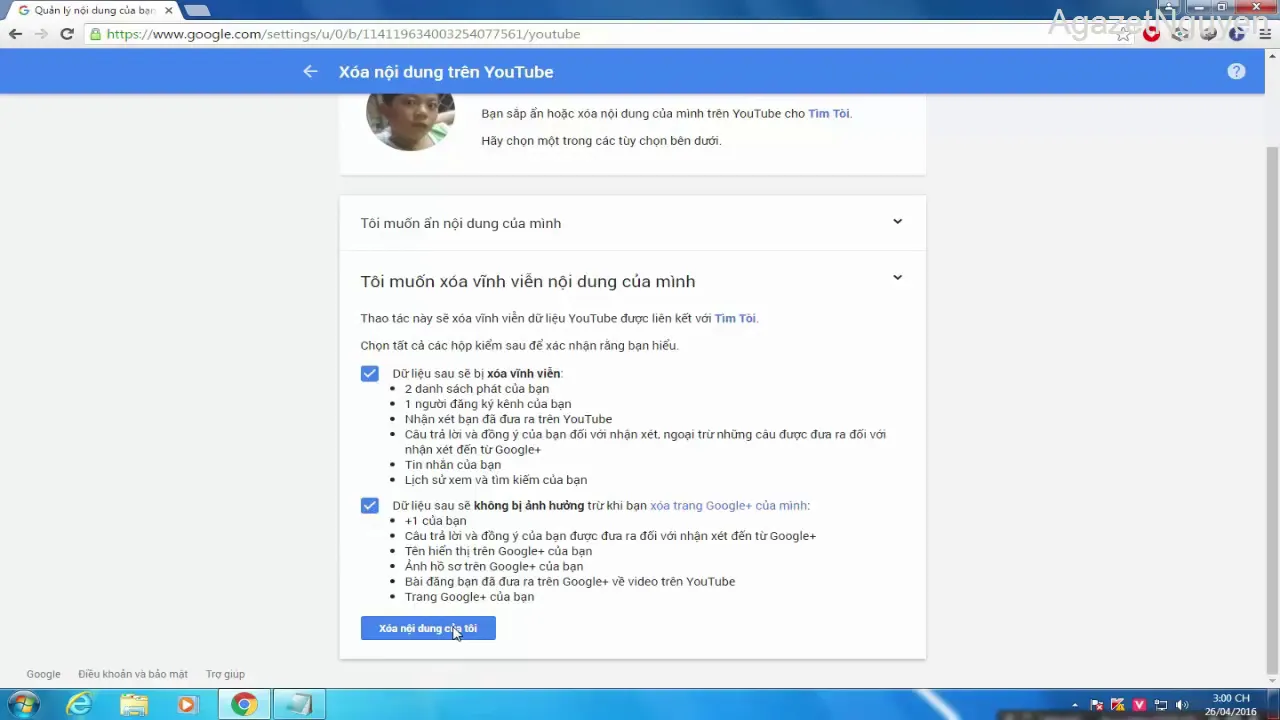
Task: Open the Chrome hamburger menu
Action: pos(1264,34)
